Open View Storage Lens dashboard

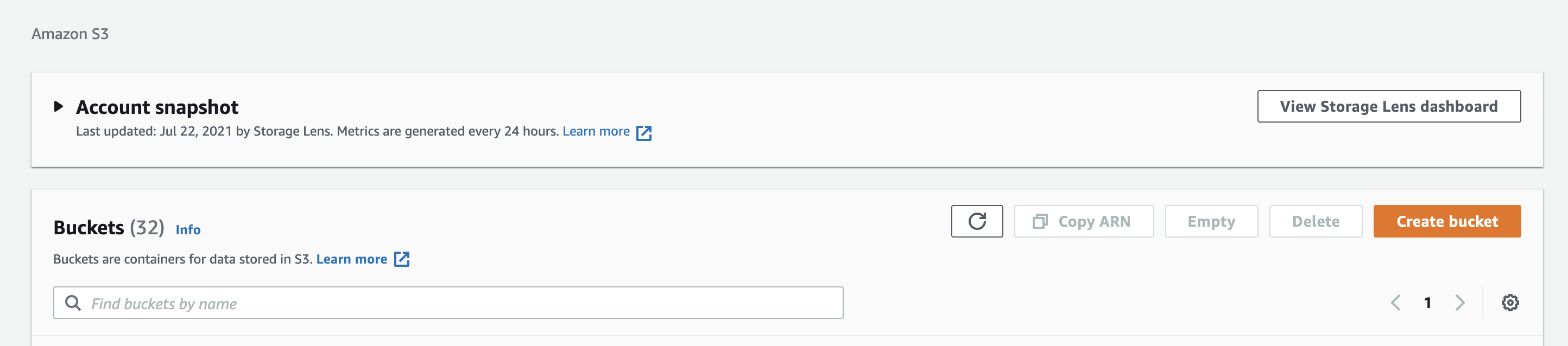tap(1388, 106)
